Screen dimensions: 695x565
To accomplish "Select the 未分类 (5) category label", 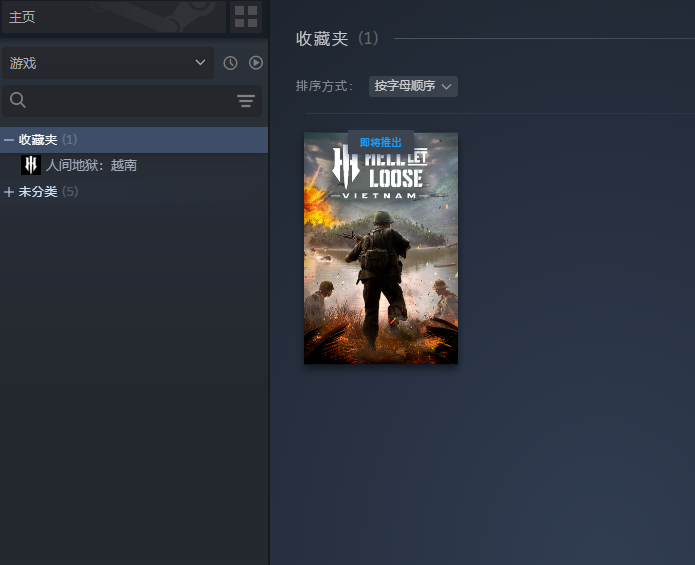I will (x=48, y=191).
